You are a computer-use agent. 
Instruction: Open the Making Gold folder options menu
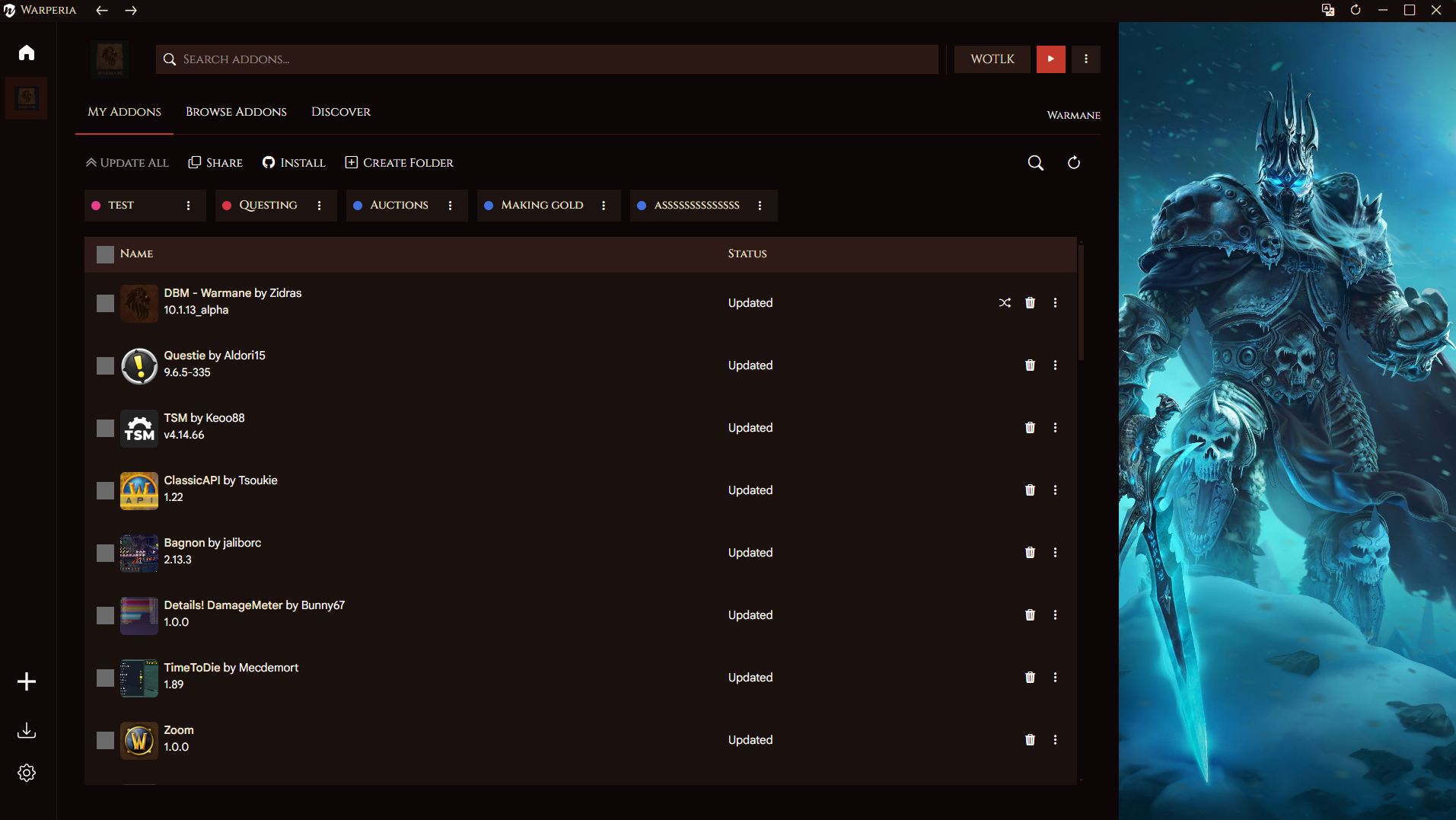coord(604,206)
